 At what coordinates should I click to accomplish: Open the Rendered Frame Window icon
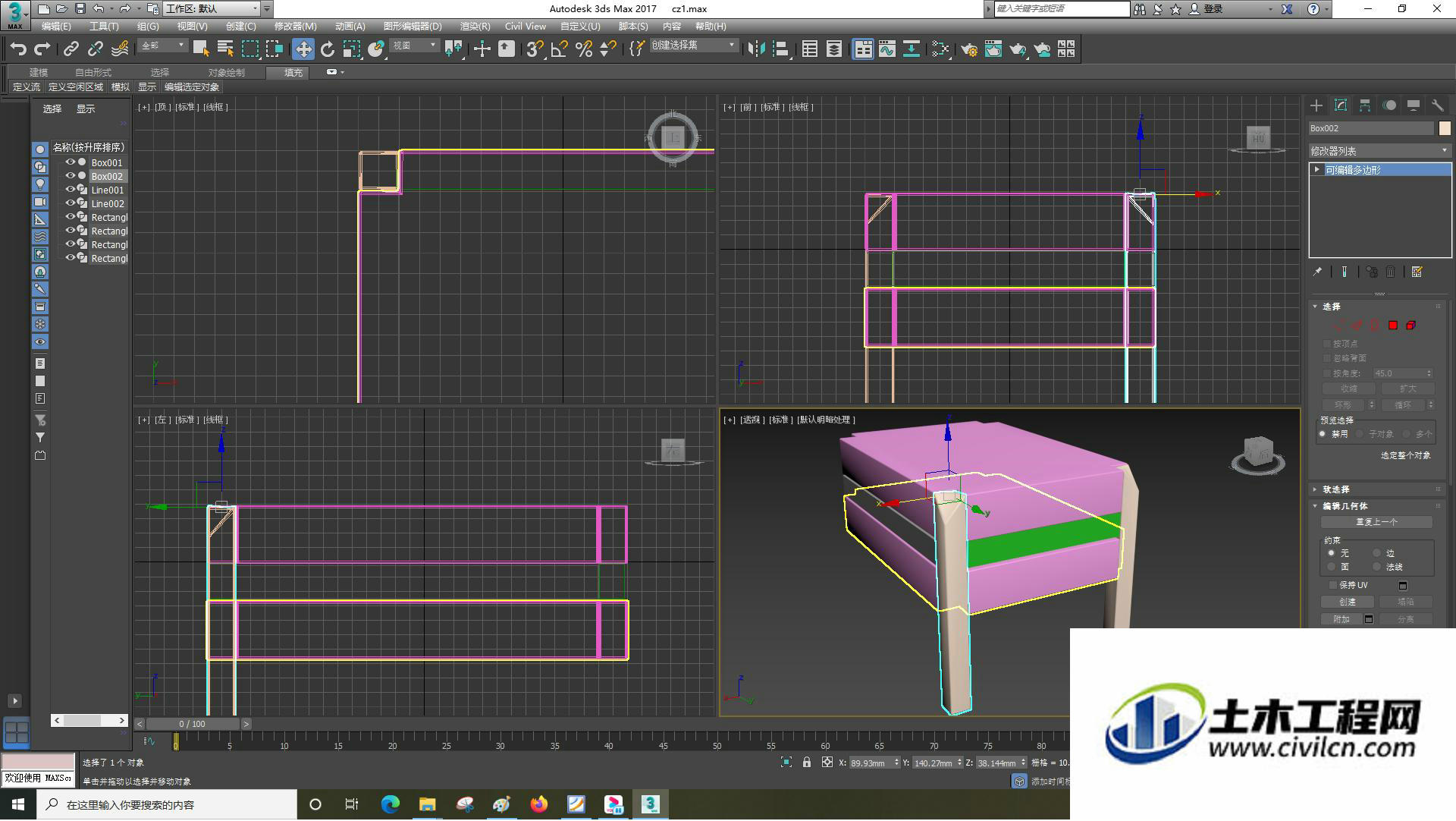tap(993, 49)
